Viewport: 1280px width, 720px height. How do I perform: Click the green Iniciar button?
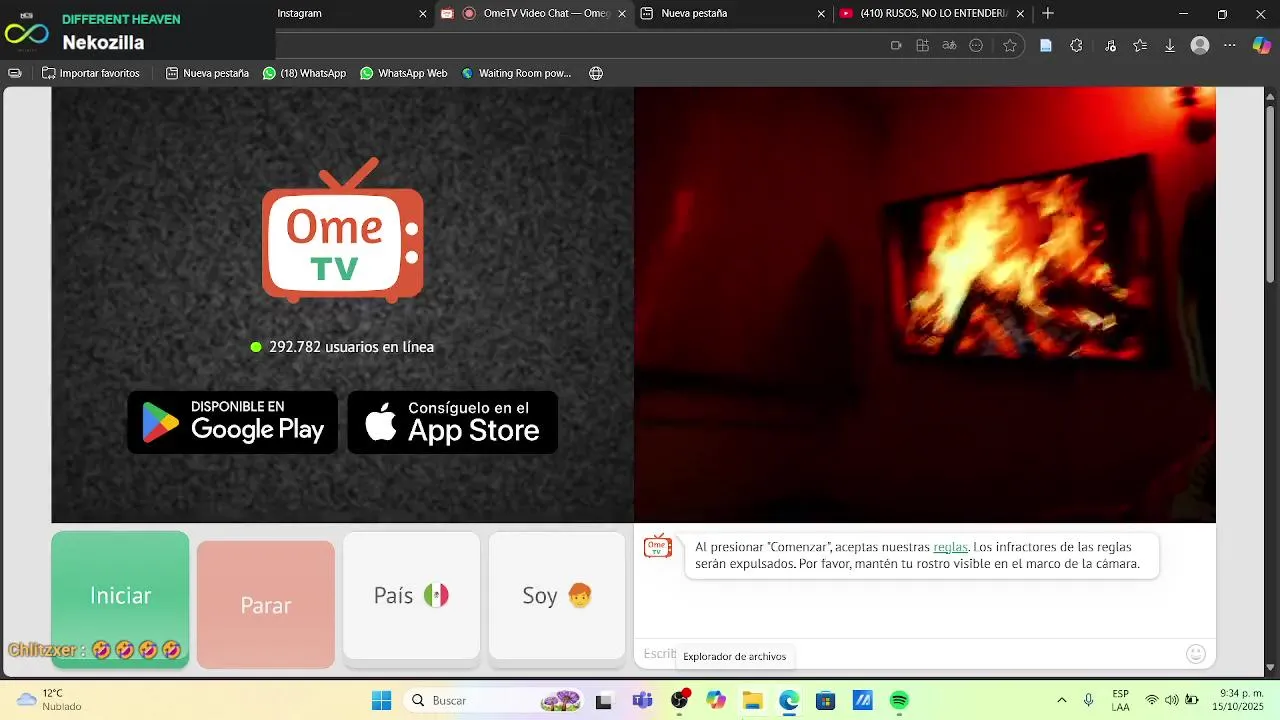coord(120,598)
